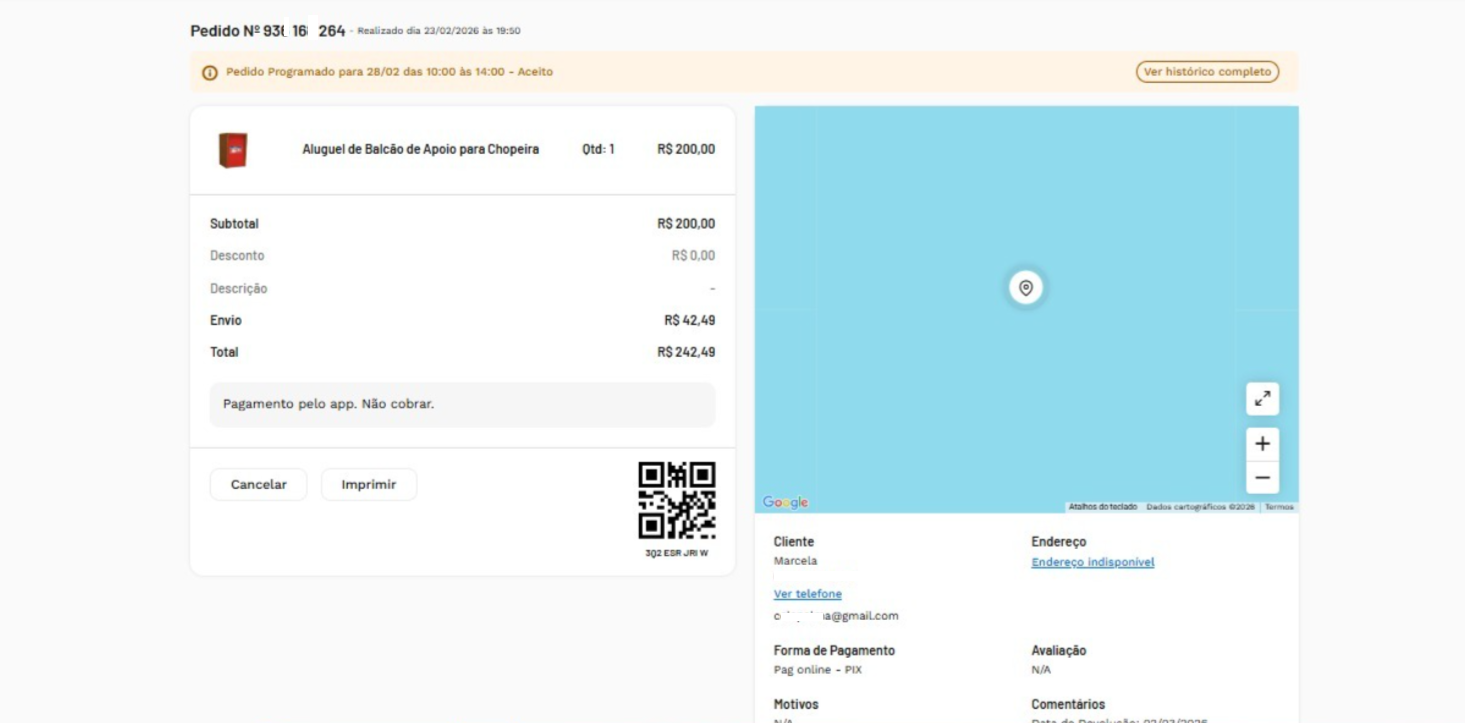Click the chopeira product image
This screenshot has width=1465, height=723.
(234, 148)
